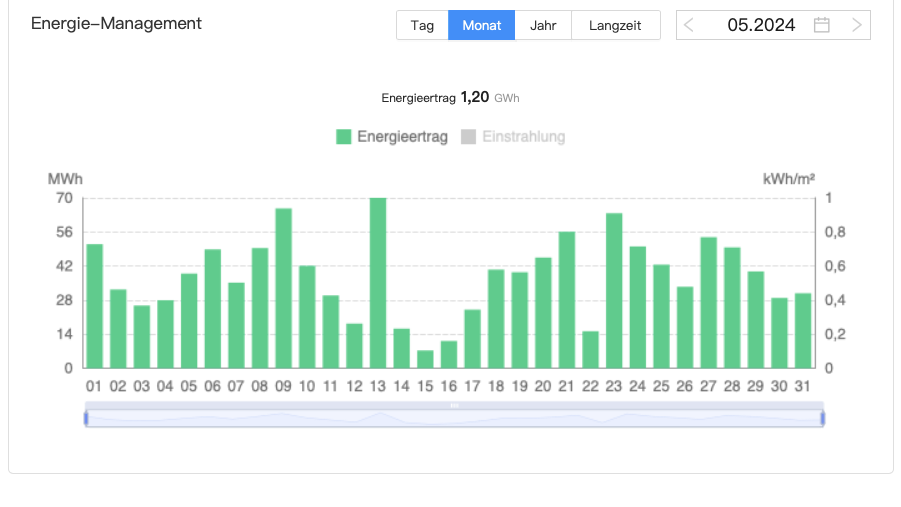Show the Langzeit view tab

tap(615, 25)
